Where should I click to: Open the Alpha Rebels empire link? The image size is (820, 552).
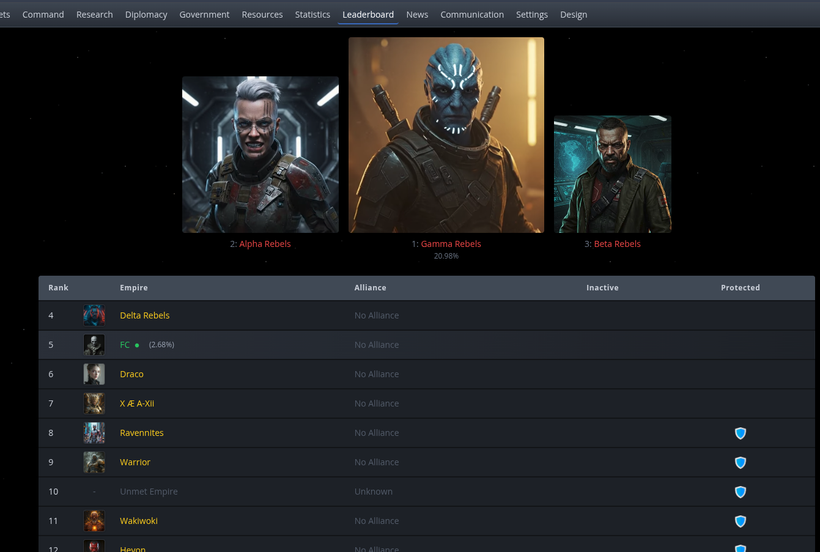click(265, 244)
